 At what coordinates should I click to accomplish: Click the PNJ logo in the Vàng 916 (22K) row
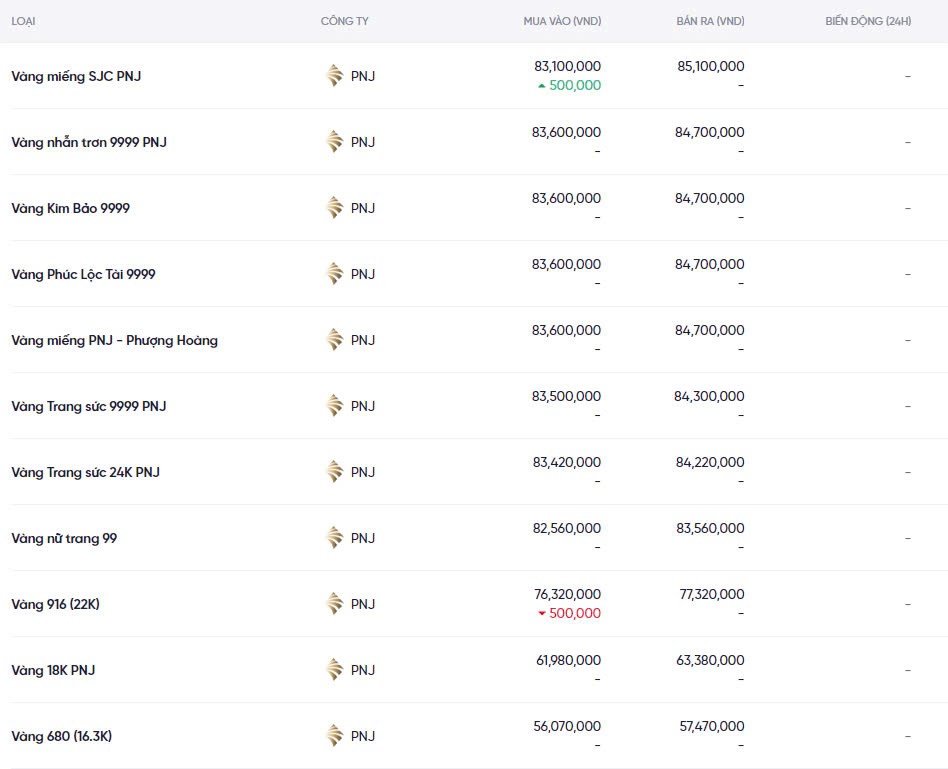[335, 604]
